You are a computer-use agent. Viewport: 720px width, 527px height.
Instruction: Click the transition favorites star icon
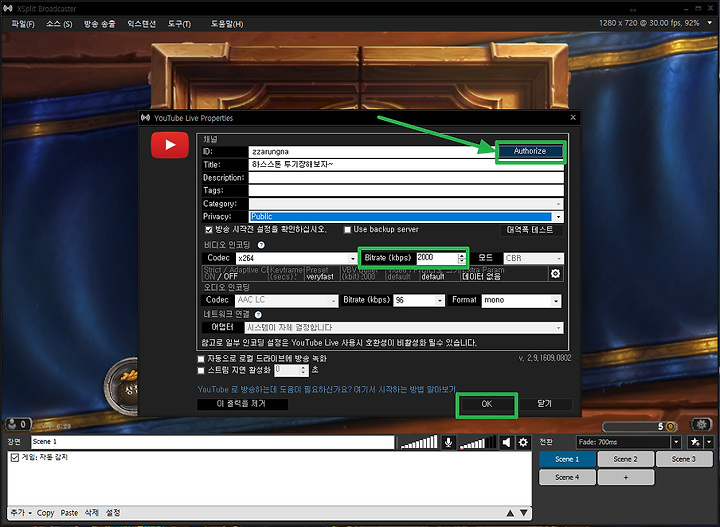[x=695, y=442]
